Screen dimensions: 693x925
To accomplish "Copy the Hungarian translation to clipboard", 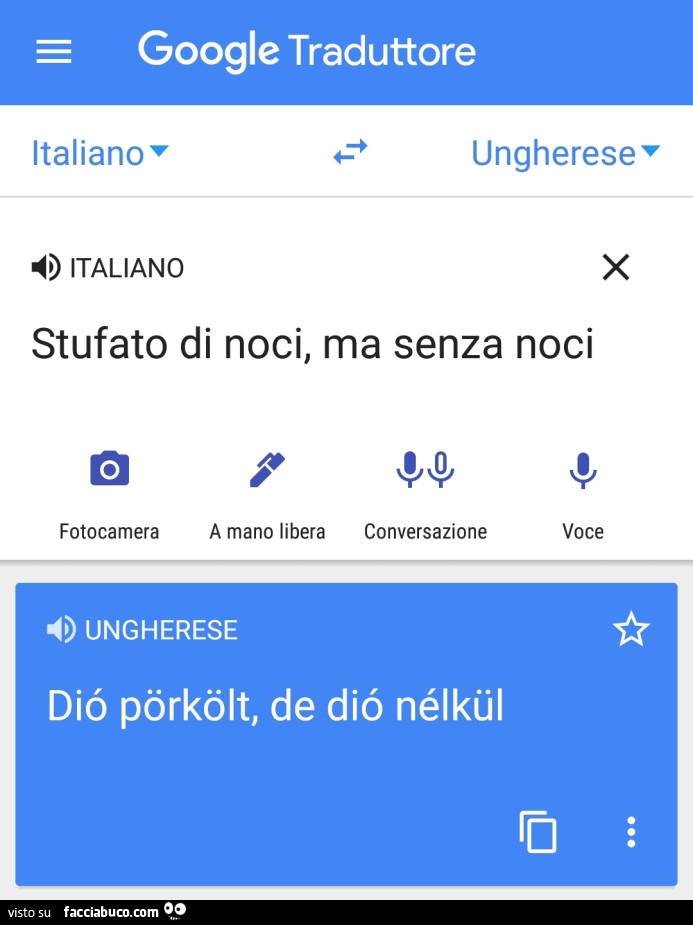I will point(538,832).
